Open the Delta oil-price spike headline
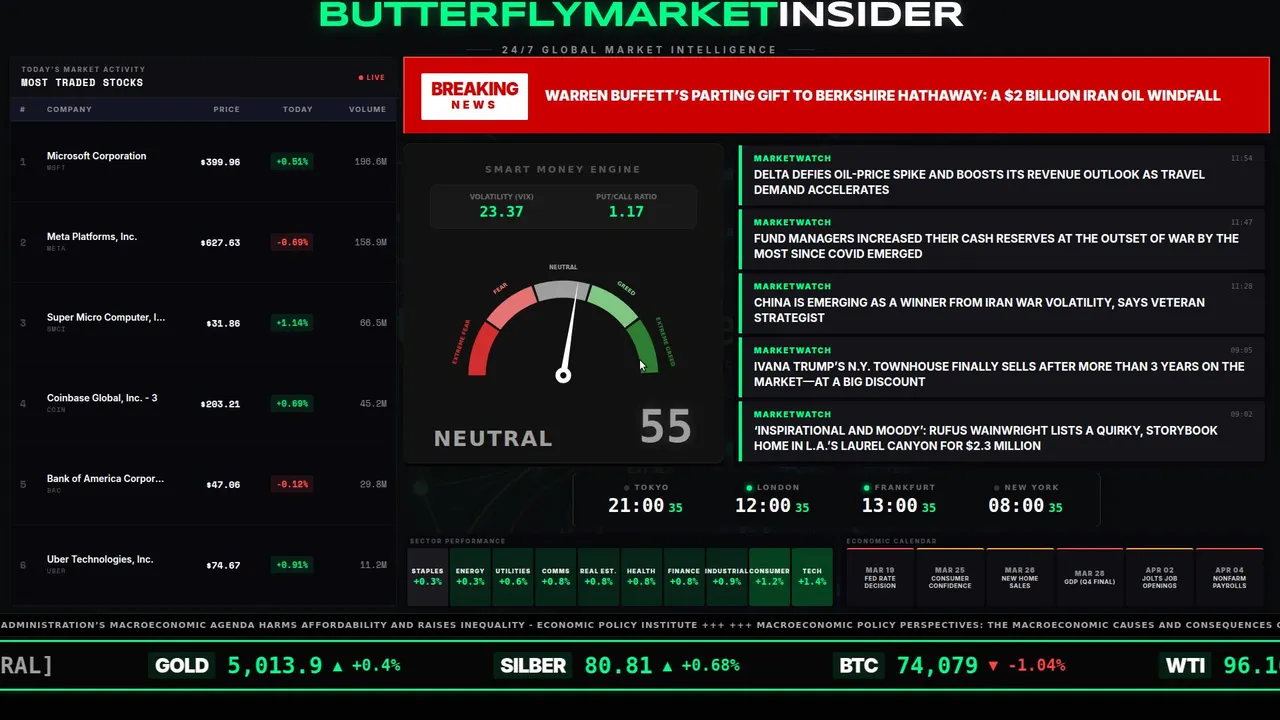1280x720 pixels. pos(1000,174)
